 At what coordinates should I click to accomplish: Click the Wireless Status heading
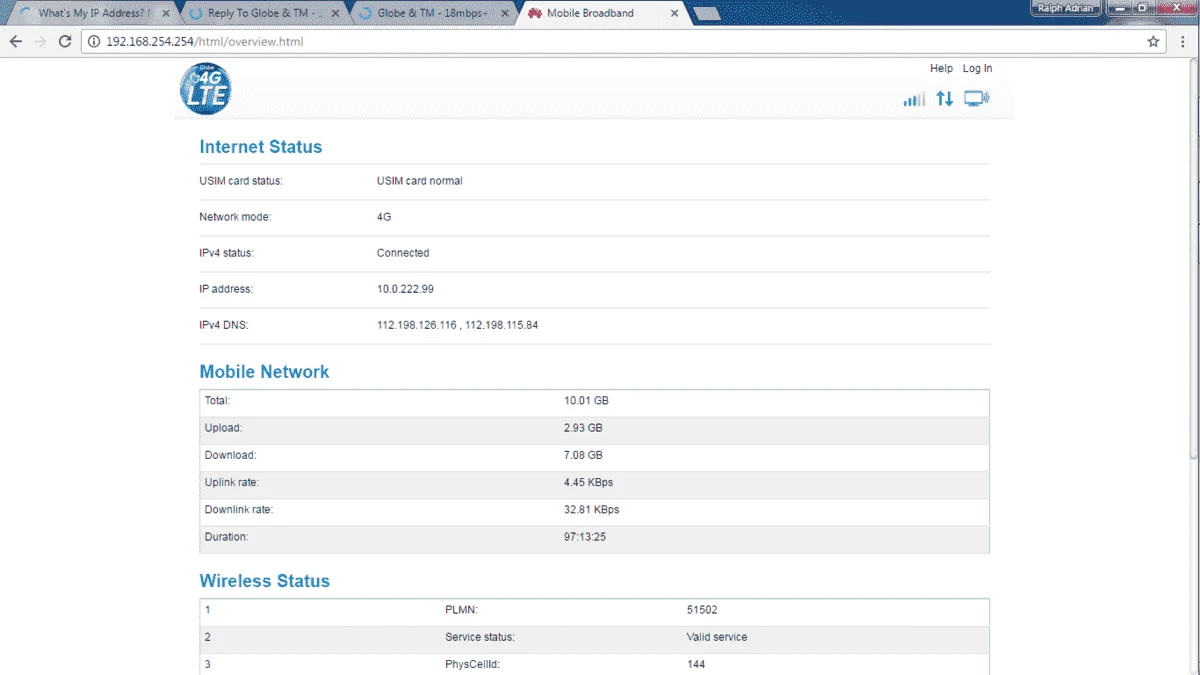pos(264,581)
